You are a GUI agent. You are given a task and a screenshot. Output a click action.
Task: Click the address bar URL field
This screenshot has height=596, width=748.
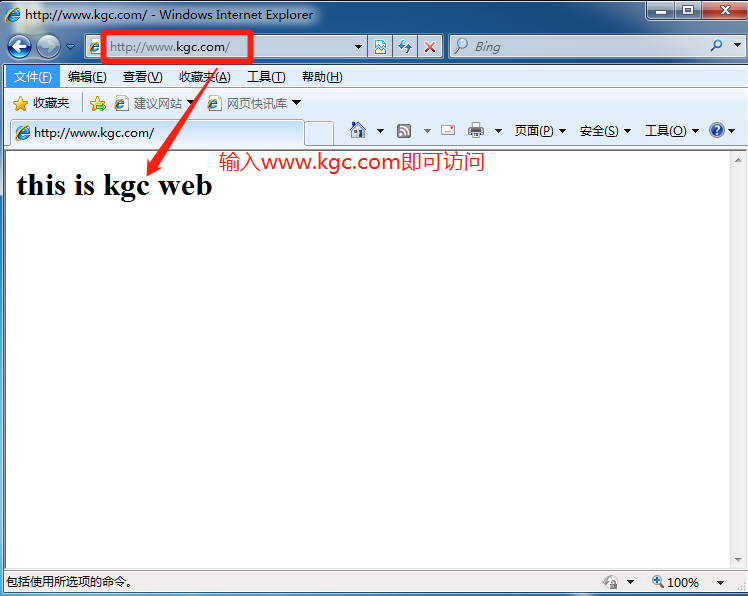[x=229, y=47]
